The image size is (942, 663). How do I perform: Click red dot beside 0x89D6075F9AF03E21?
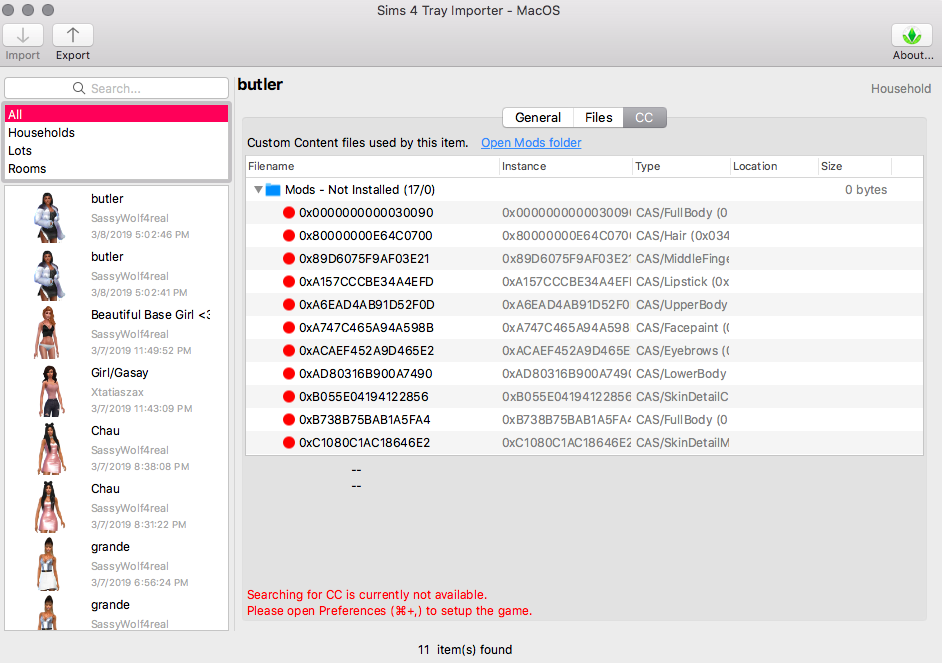point(289,259)
